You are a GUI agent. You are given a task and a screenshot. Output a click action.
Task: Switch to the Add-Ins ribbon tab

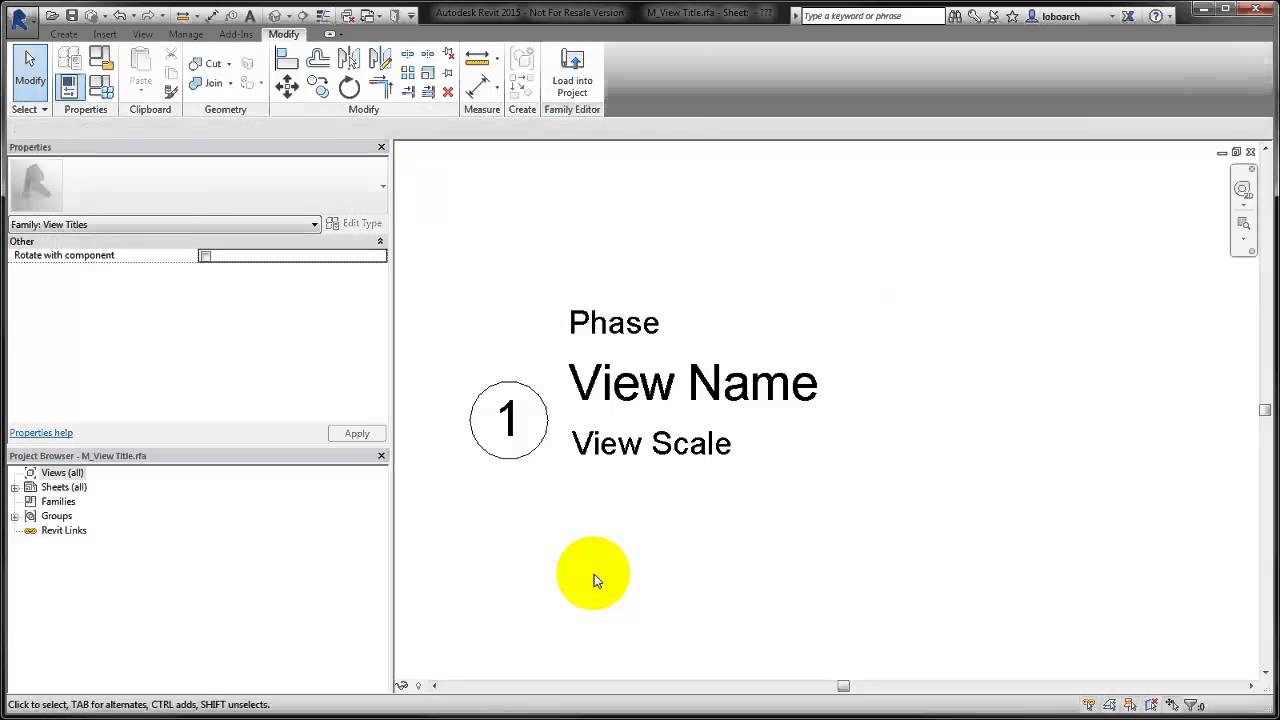pyautogui.click(x=236, y=34)
